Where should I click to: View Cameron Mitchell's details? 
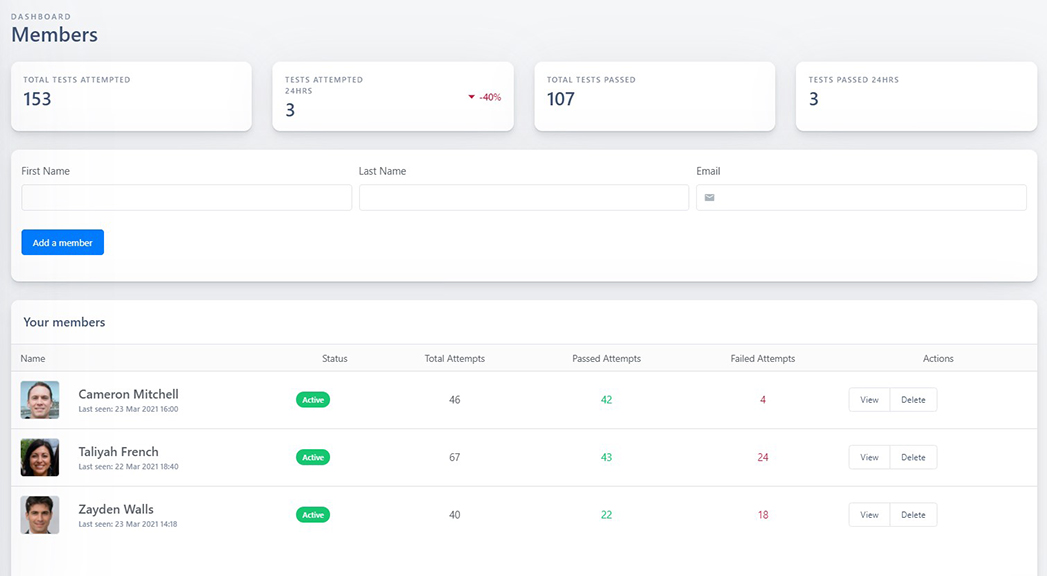point(869,400)
